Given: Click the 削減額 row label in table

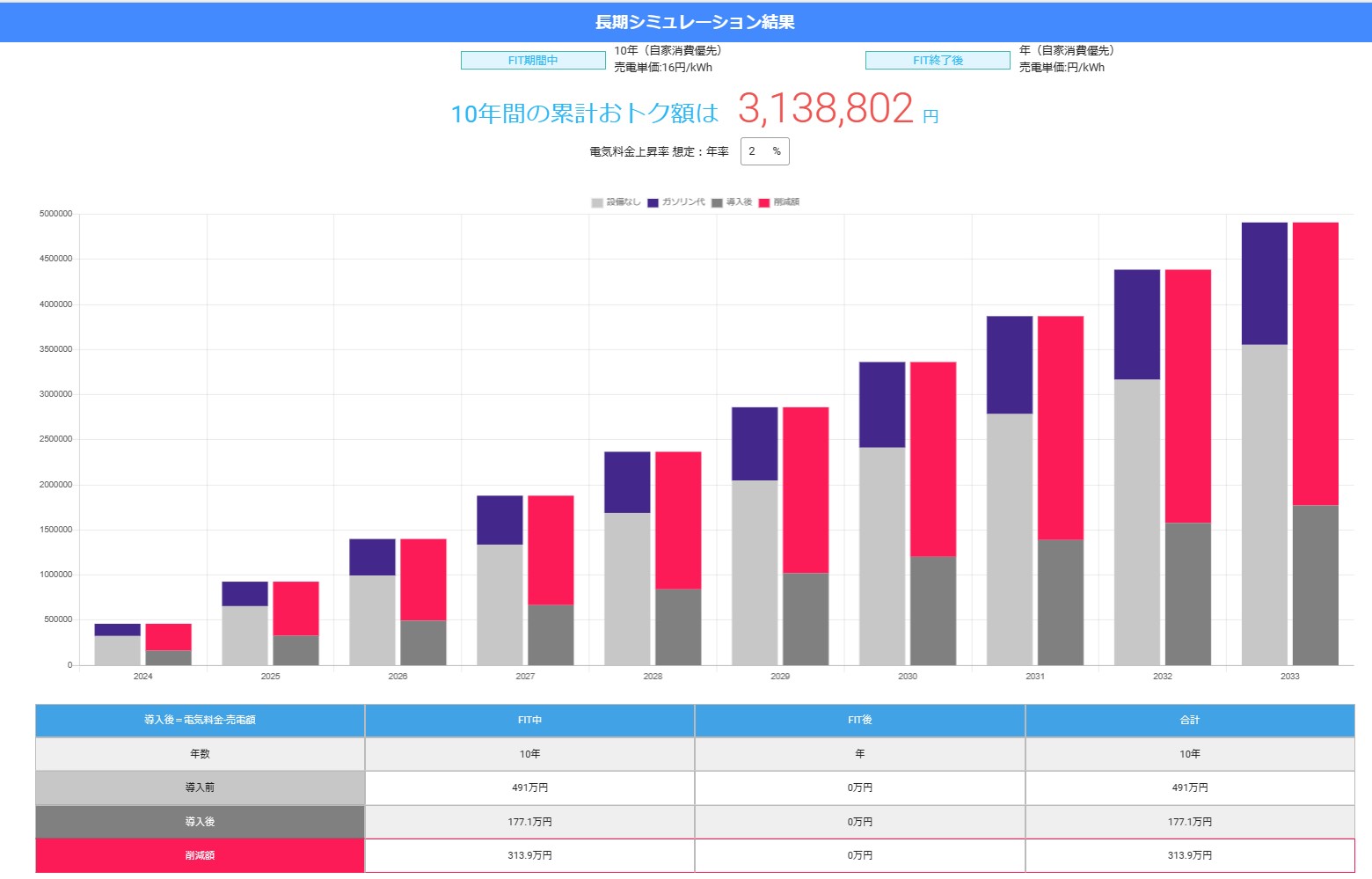Looking at the screenshot, I should [200, 855].
